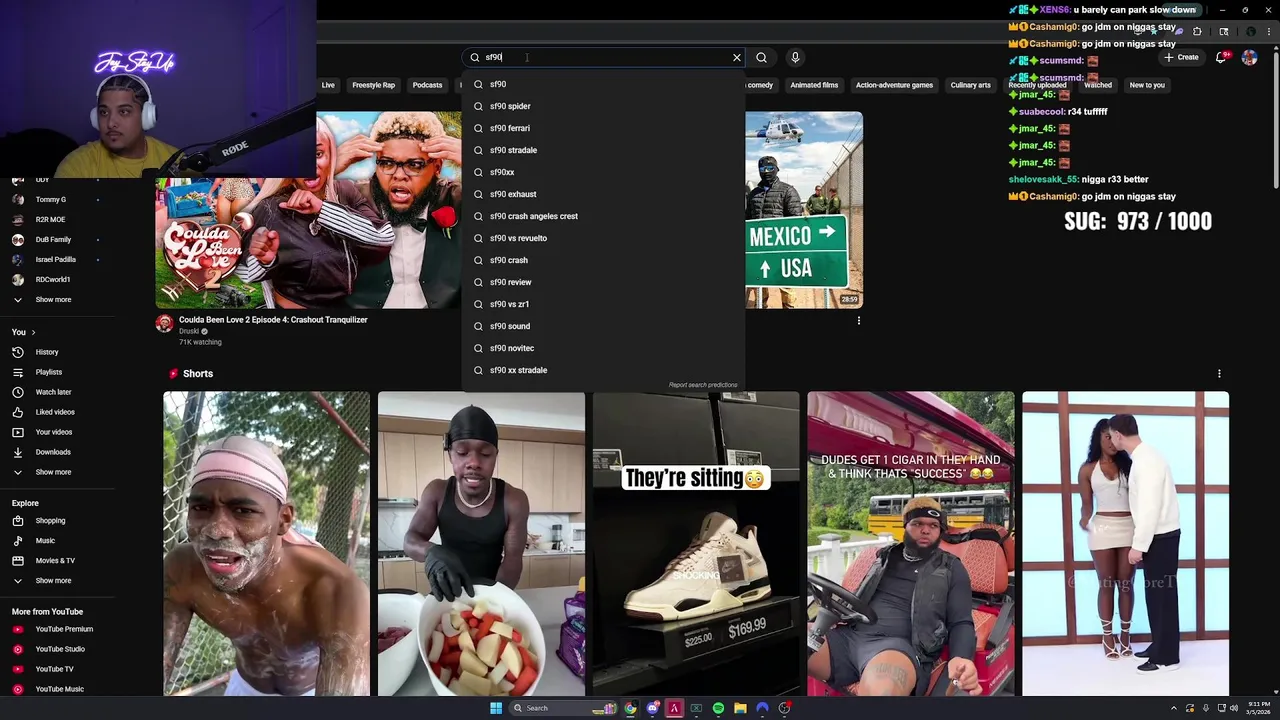Open Movies & TV in Explore
This screenshot has width=1280, height=720.
(x=57, y=560)
